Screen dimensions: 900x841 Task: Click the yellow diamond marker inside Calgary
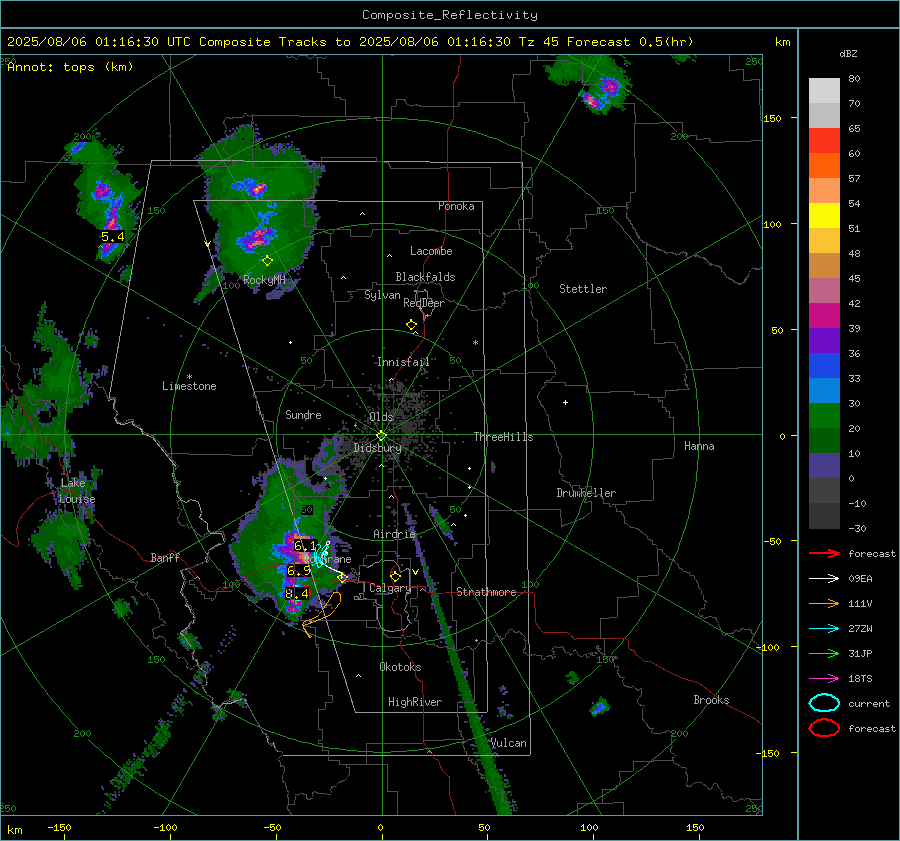(x=395, y=576)
